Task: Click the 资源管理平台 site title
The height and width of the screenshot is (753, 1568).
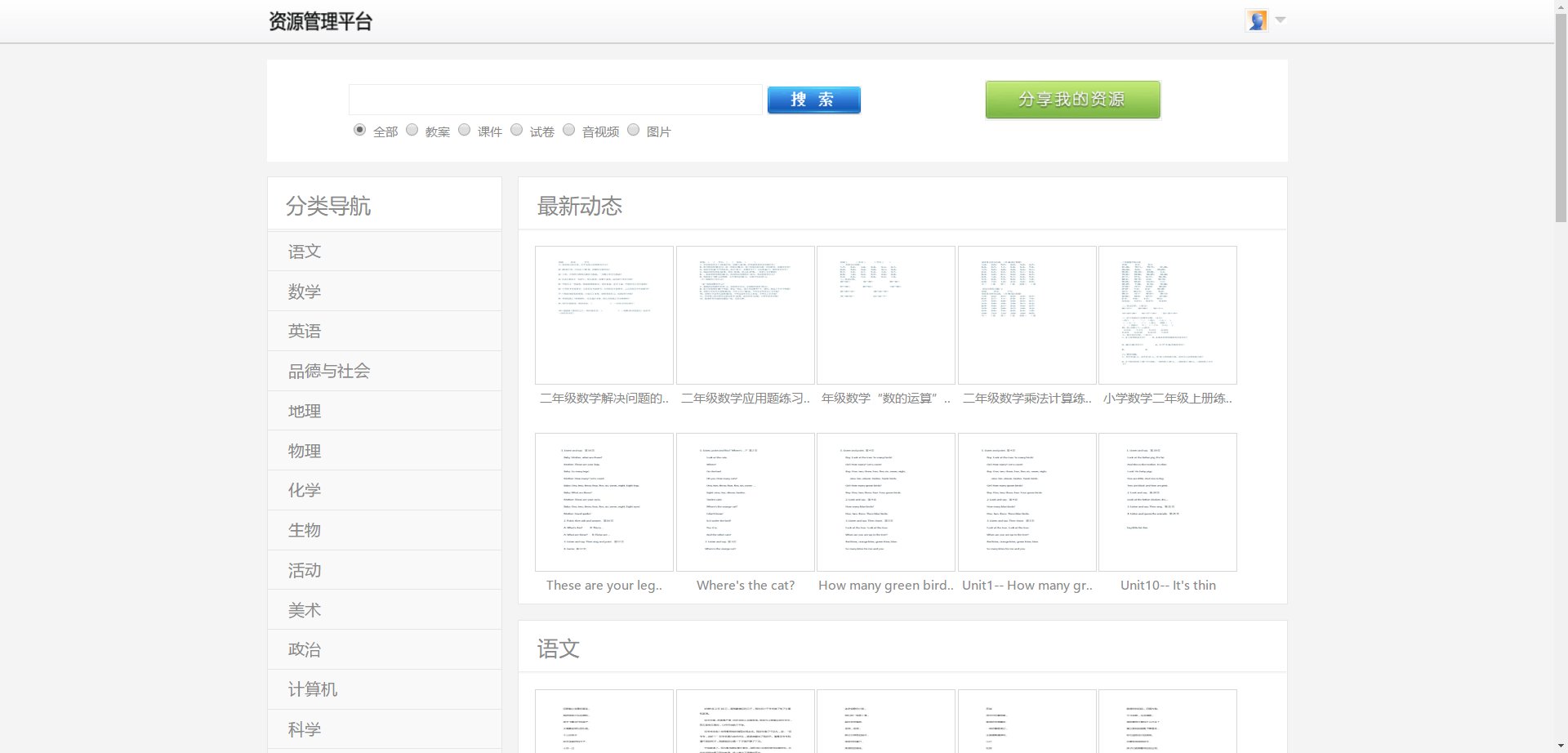Action: click(x=320, y=21)
